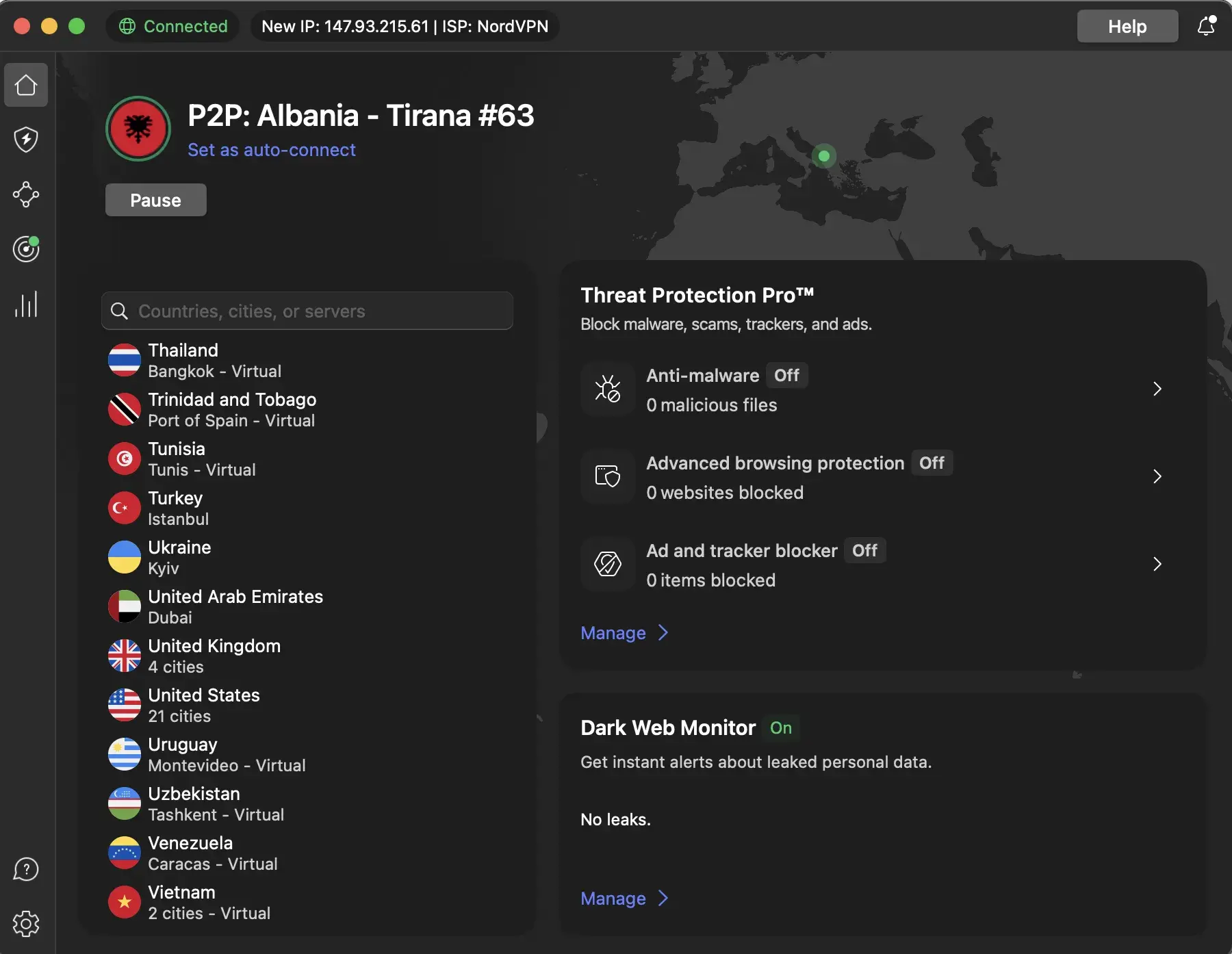Expand Advanced browsing protection chevron

pos(1157,476)
